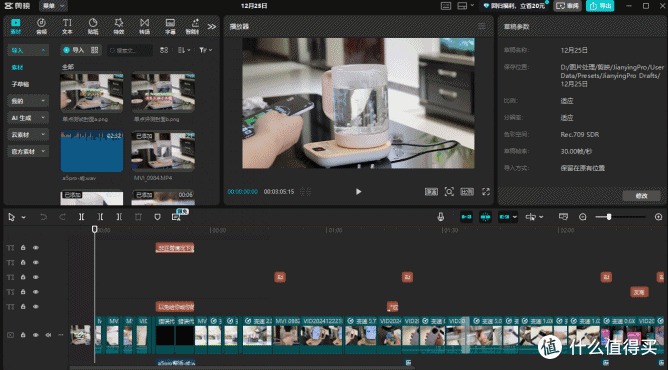The width and height of the screenshot is (668, 370).
Task: Hide the bottom text track with eye icon
Action: tap(36, 307)
